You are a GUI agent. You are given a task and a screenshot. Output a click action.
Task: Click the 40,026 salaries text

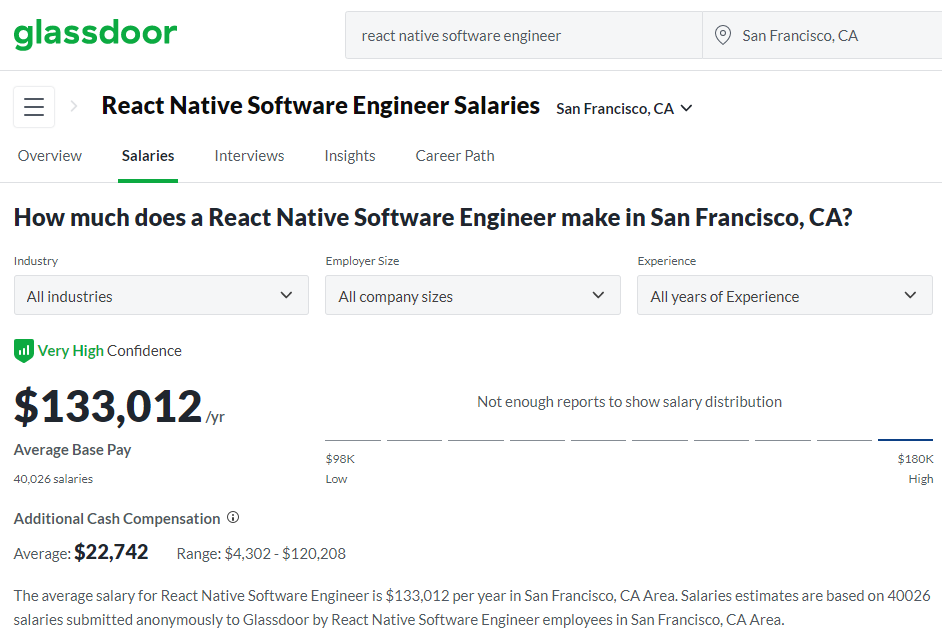(x=53, y=479)
